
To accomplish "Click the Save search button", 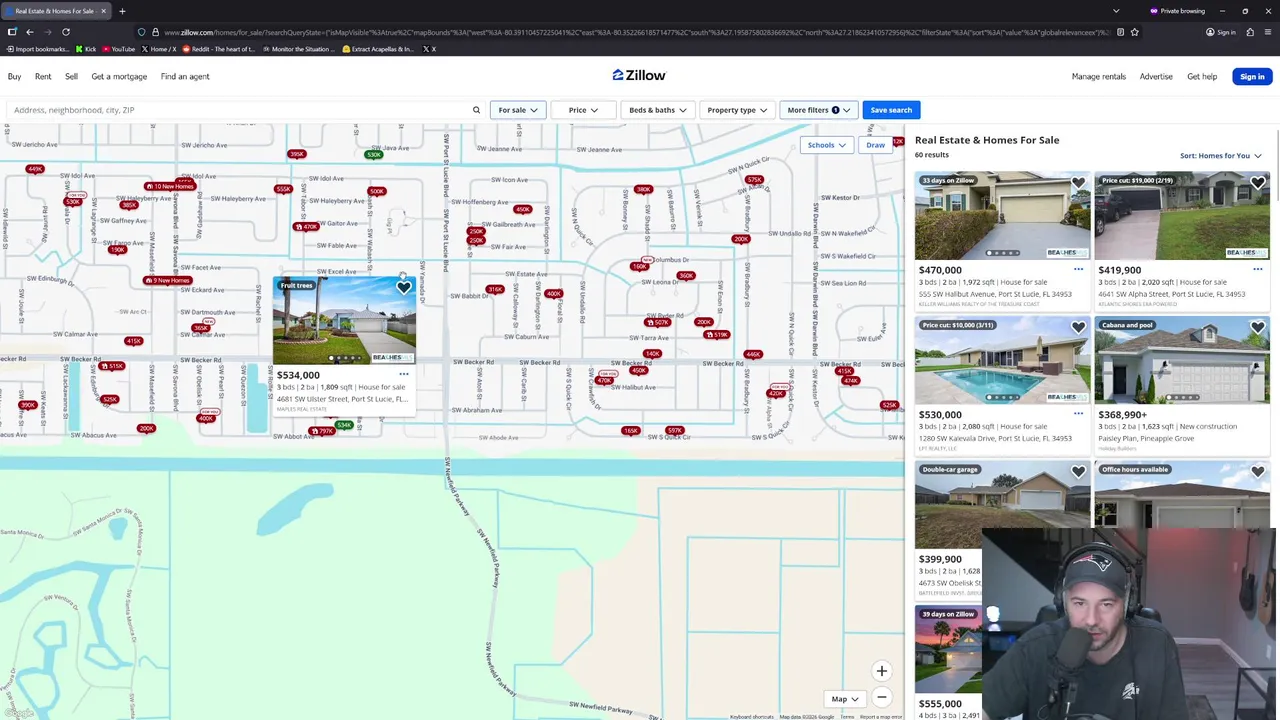I will coord(891,110).
